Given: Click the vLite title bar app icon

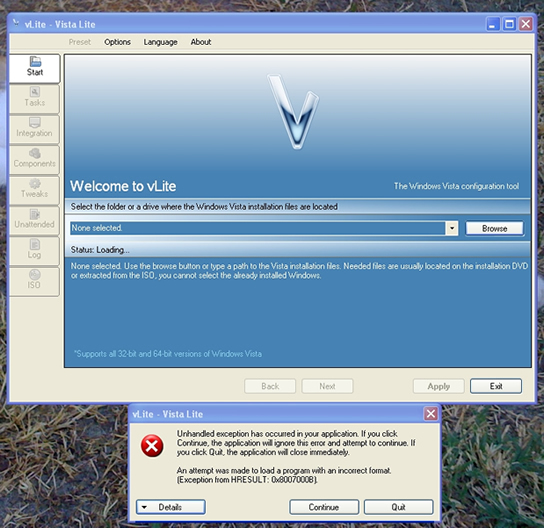Looking at the screenshot, I should [16, 24].
